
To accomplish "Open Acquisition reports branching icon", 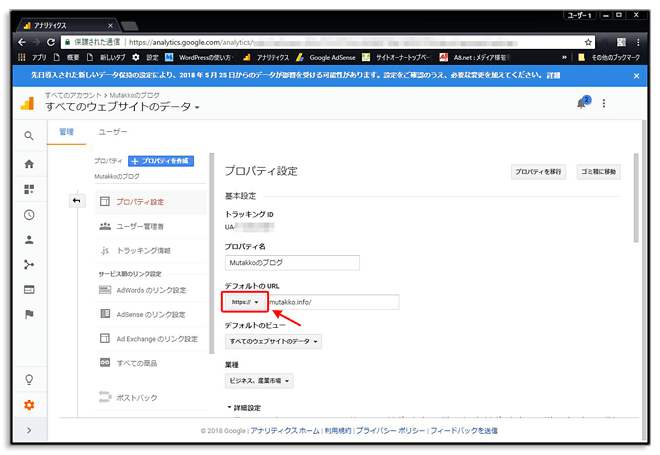I will click(29, 265).
